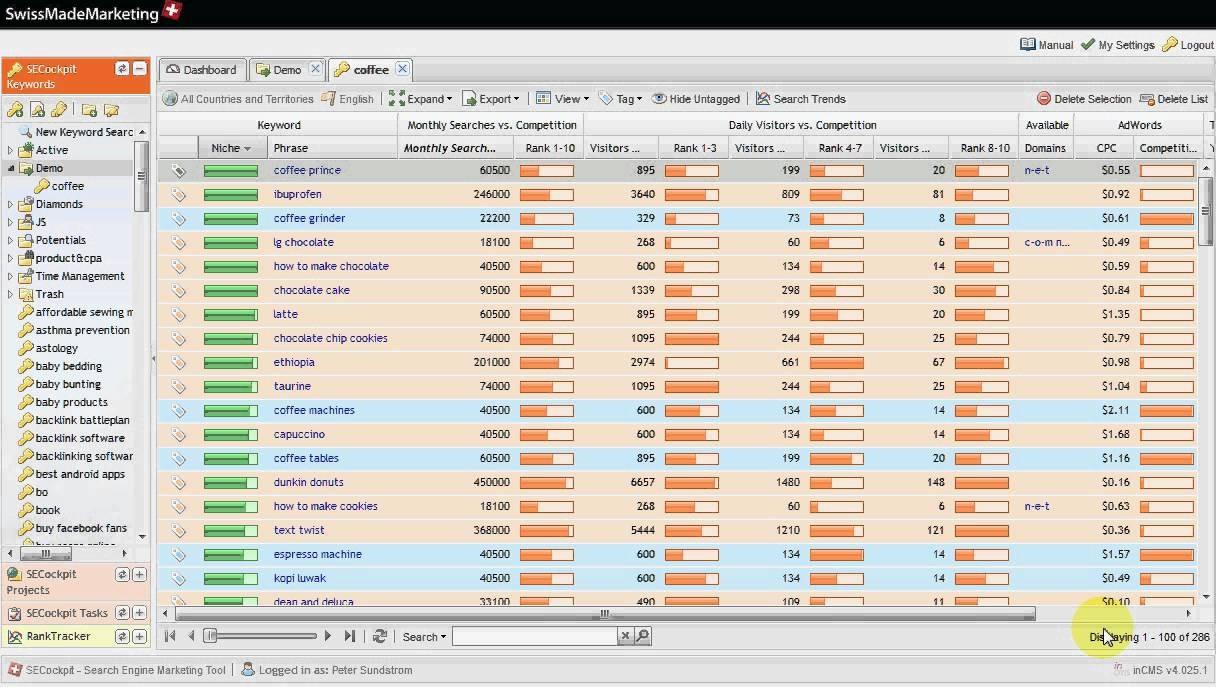The width and height of the screenshot is (1216, 687).
Task: Toggle Hide Untagged eye button
Action: coord(696,99)
